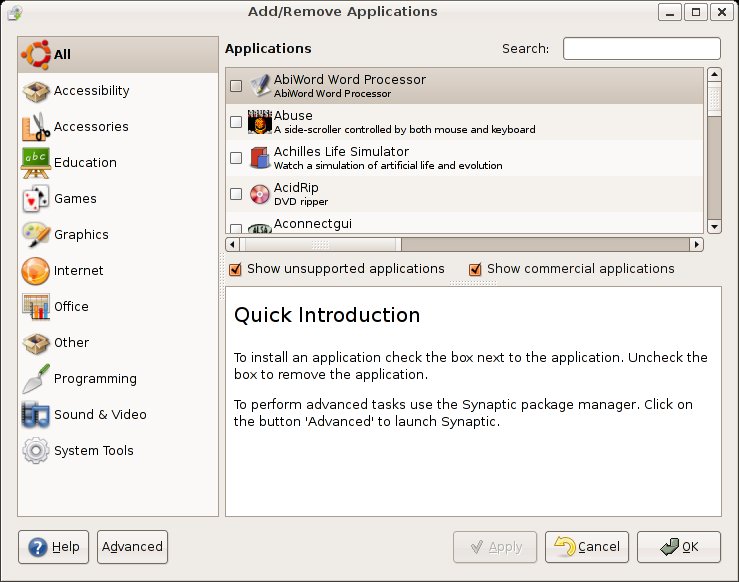This screenshot has height=582, width=739.
Task: Click the Applications header label
Action: 268,49
